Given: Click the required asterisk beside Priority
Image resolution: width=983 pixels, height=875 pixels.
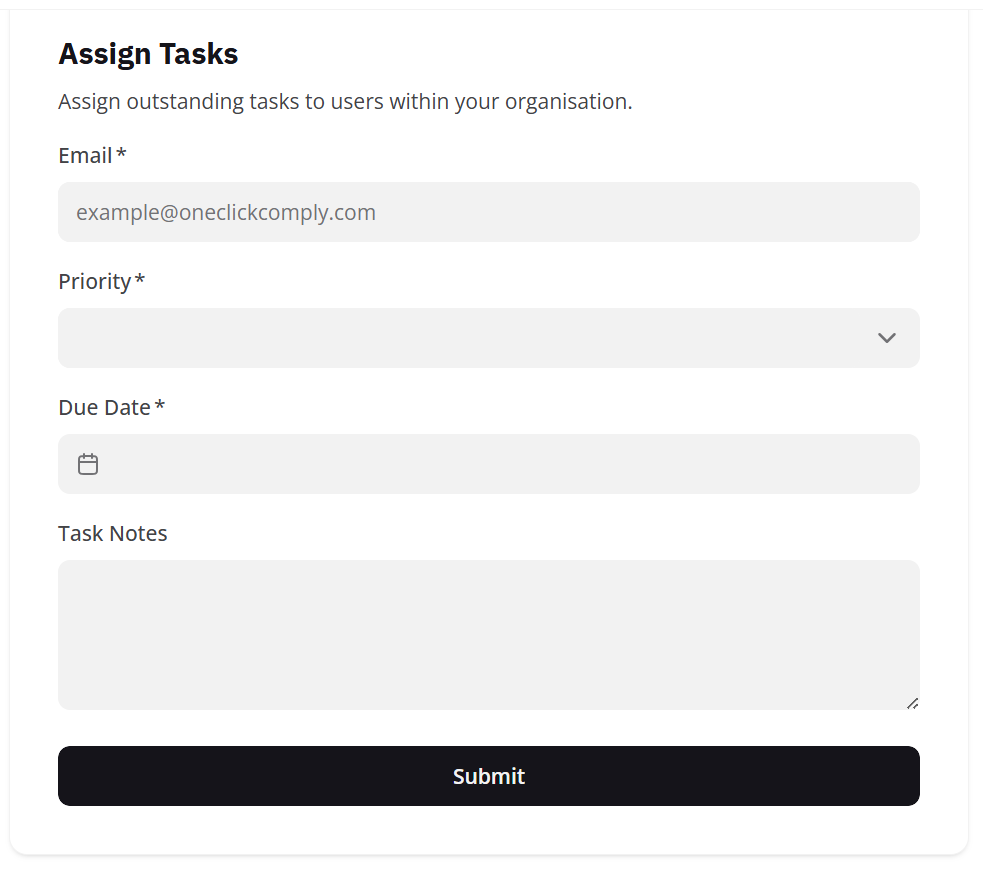Looking at the screenshot, I should click(x=140, y=281).
